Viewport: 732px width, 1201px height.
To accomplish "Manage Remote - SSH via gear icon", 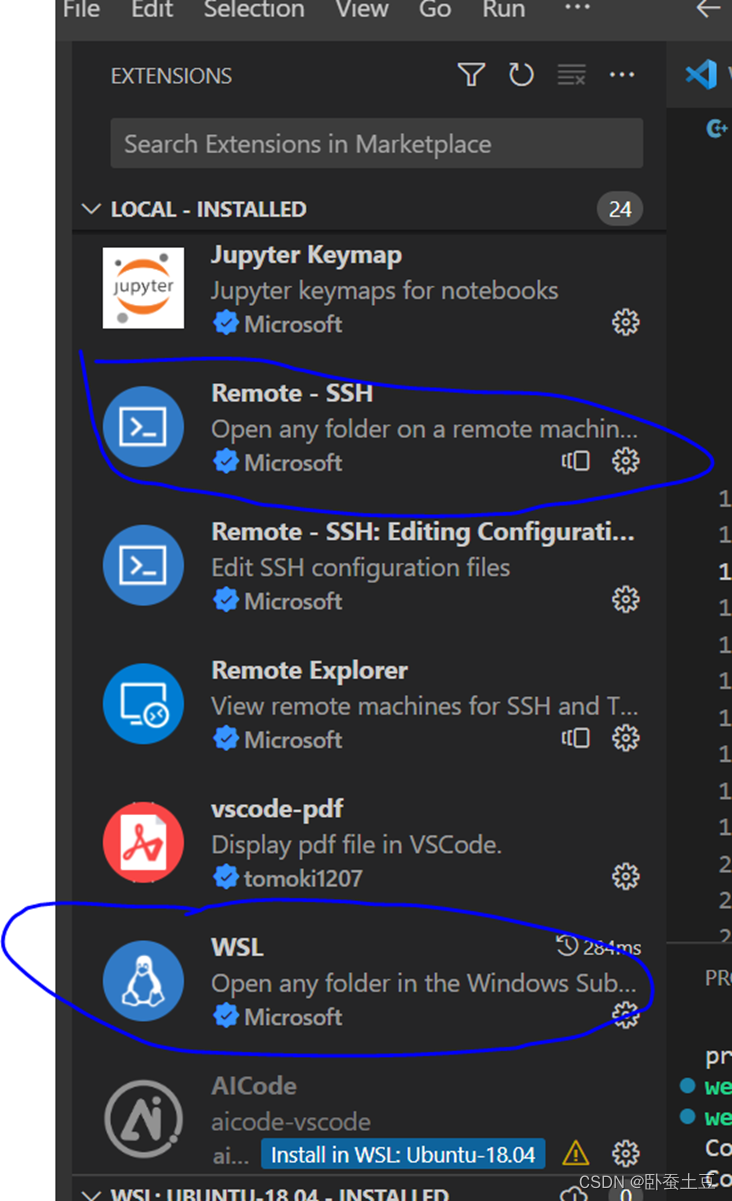I will pos(626,460).
